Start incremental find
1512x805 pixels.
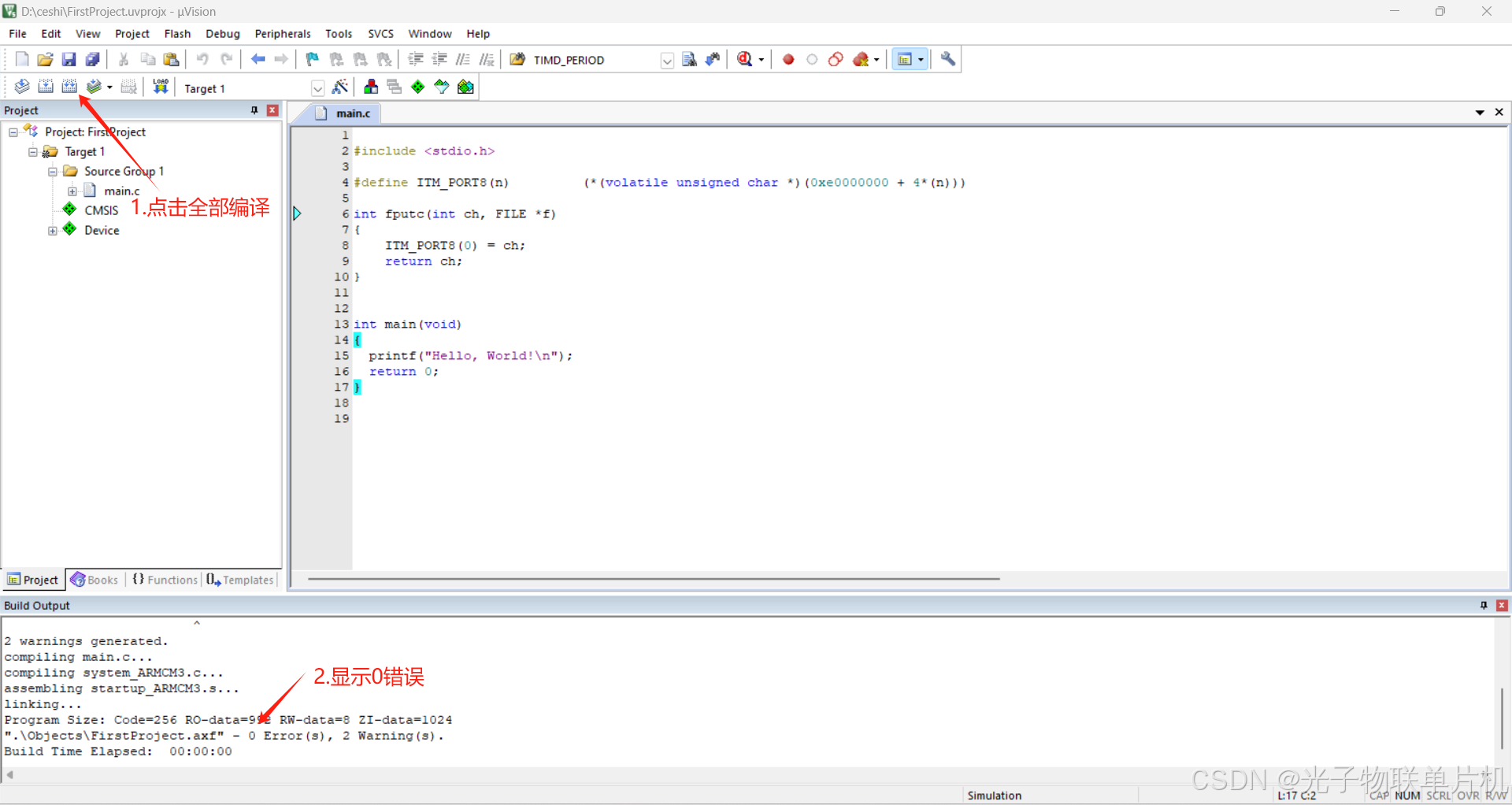tap(713, 59)
